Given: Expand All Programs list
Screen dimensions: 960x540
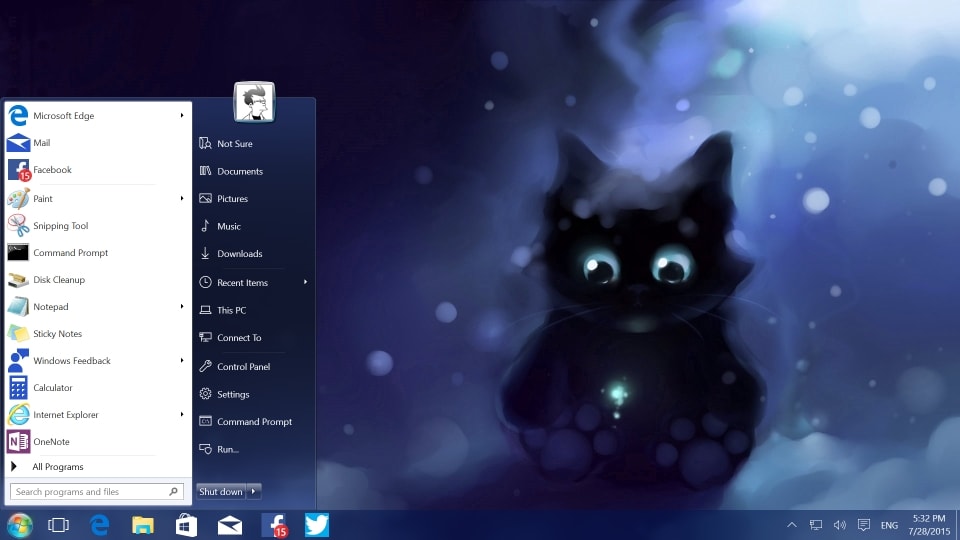Looking at the screenshot, I should coord(57,467).
